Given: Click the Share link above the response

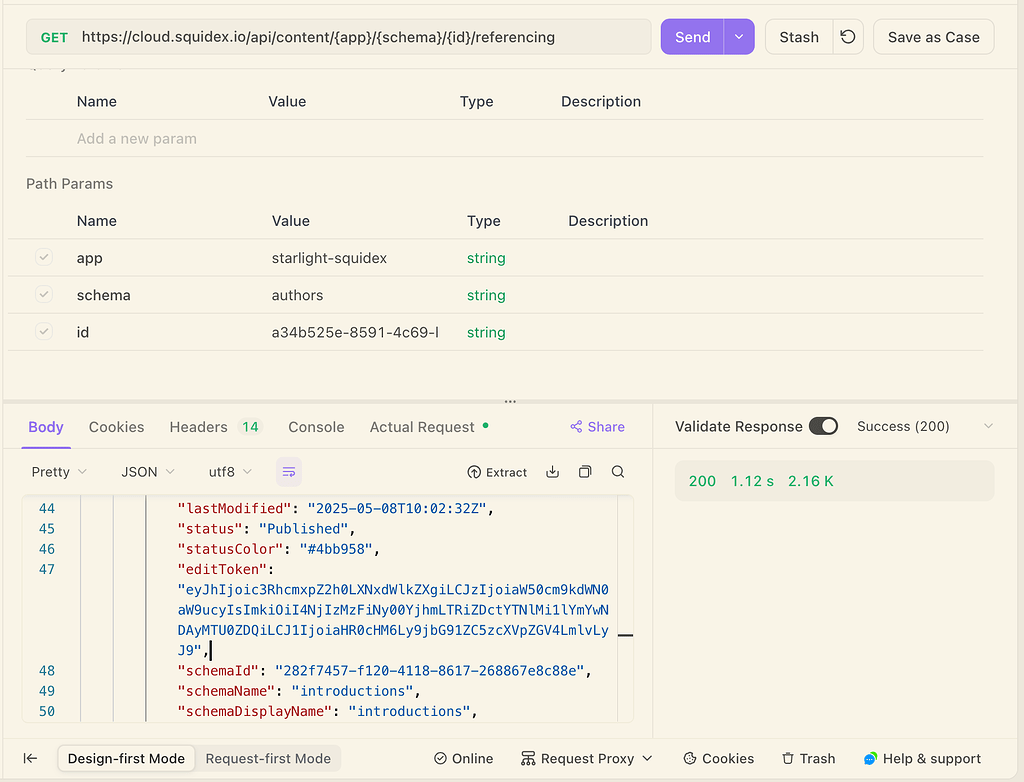Looking at the screenshot, I should click(x=597, y=426).
